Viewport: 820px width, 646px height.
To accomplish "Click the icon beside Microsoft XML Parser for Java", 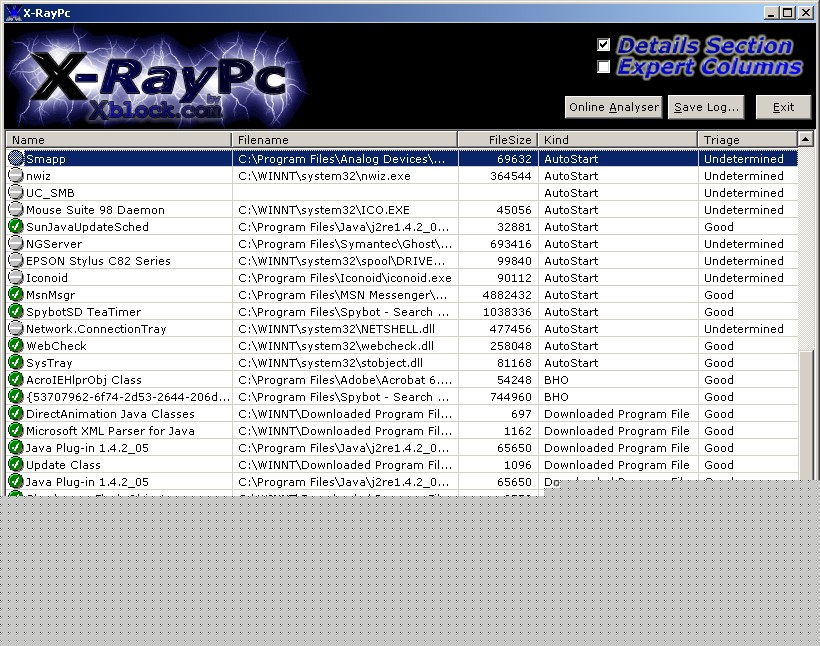I will point(16,430).
